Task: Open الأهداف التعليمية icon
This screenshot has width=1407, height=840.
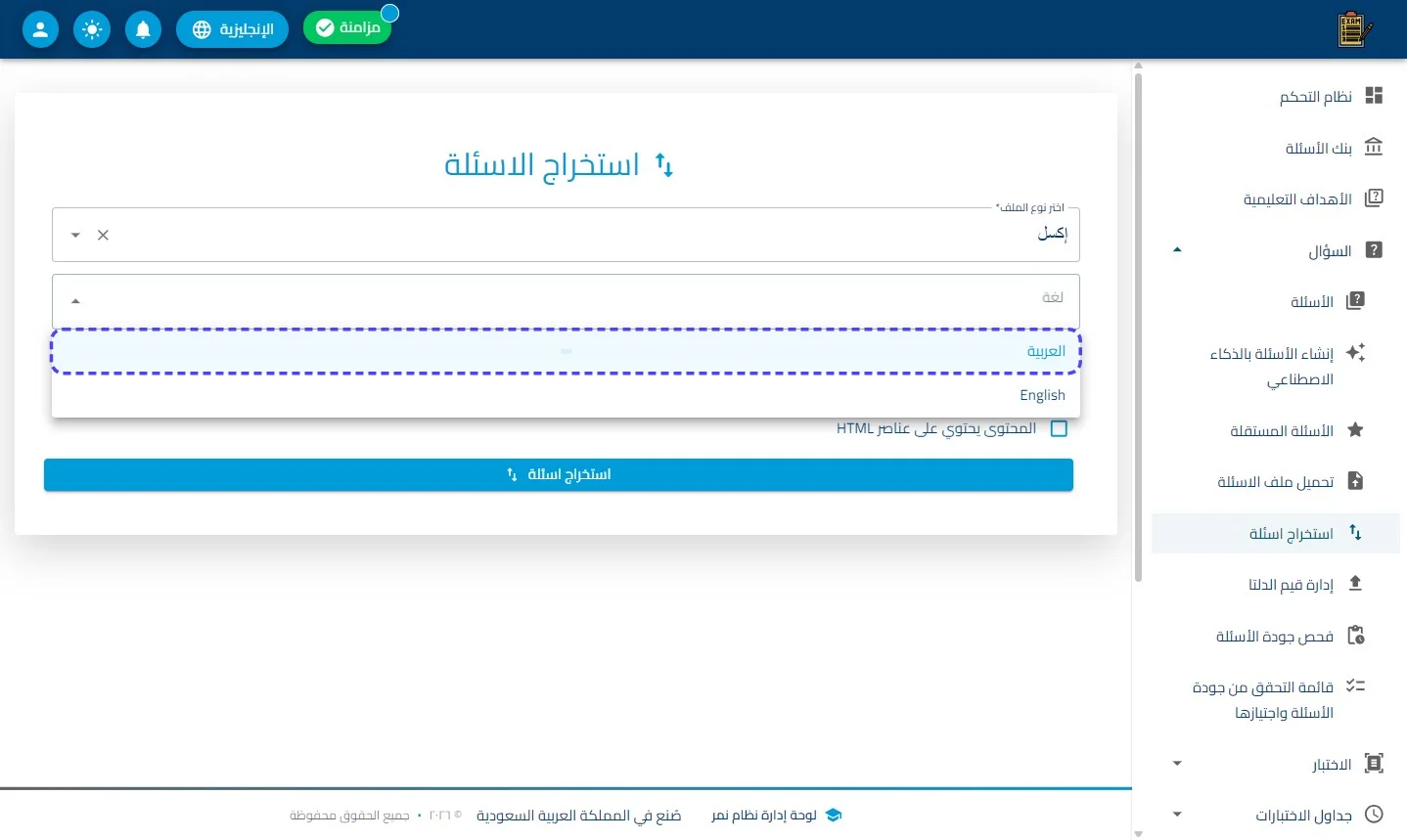Action: click(x=1374, y=199)
